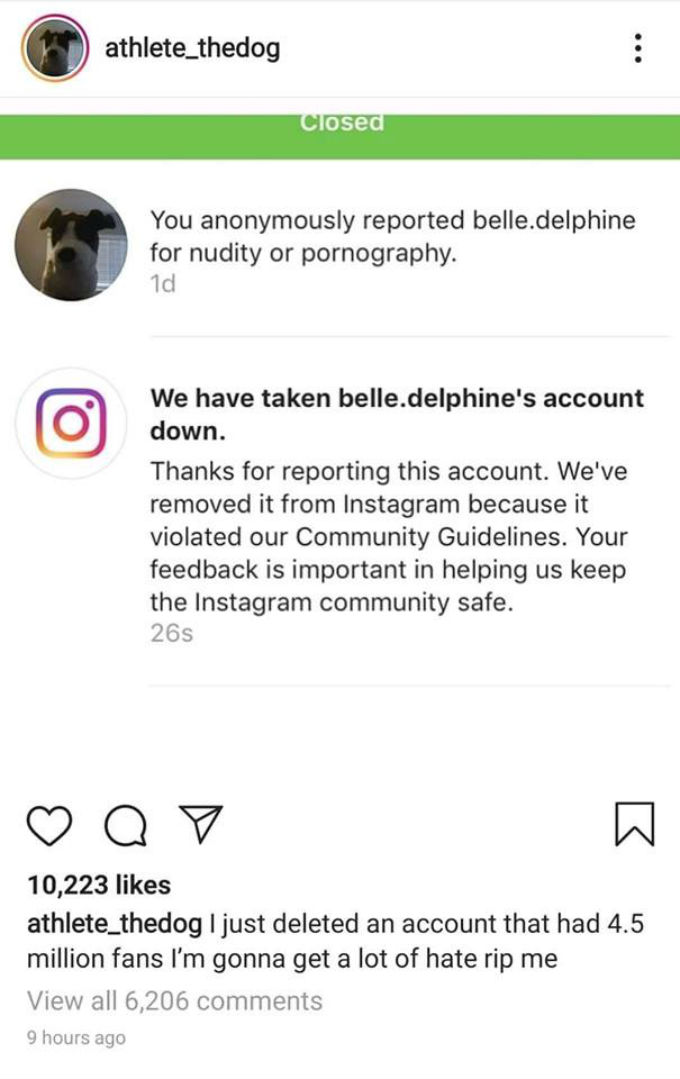Share the post with the paper plane icon

tap(204, 826)
